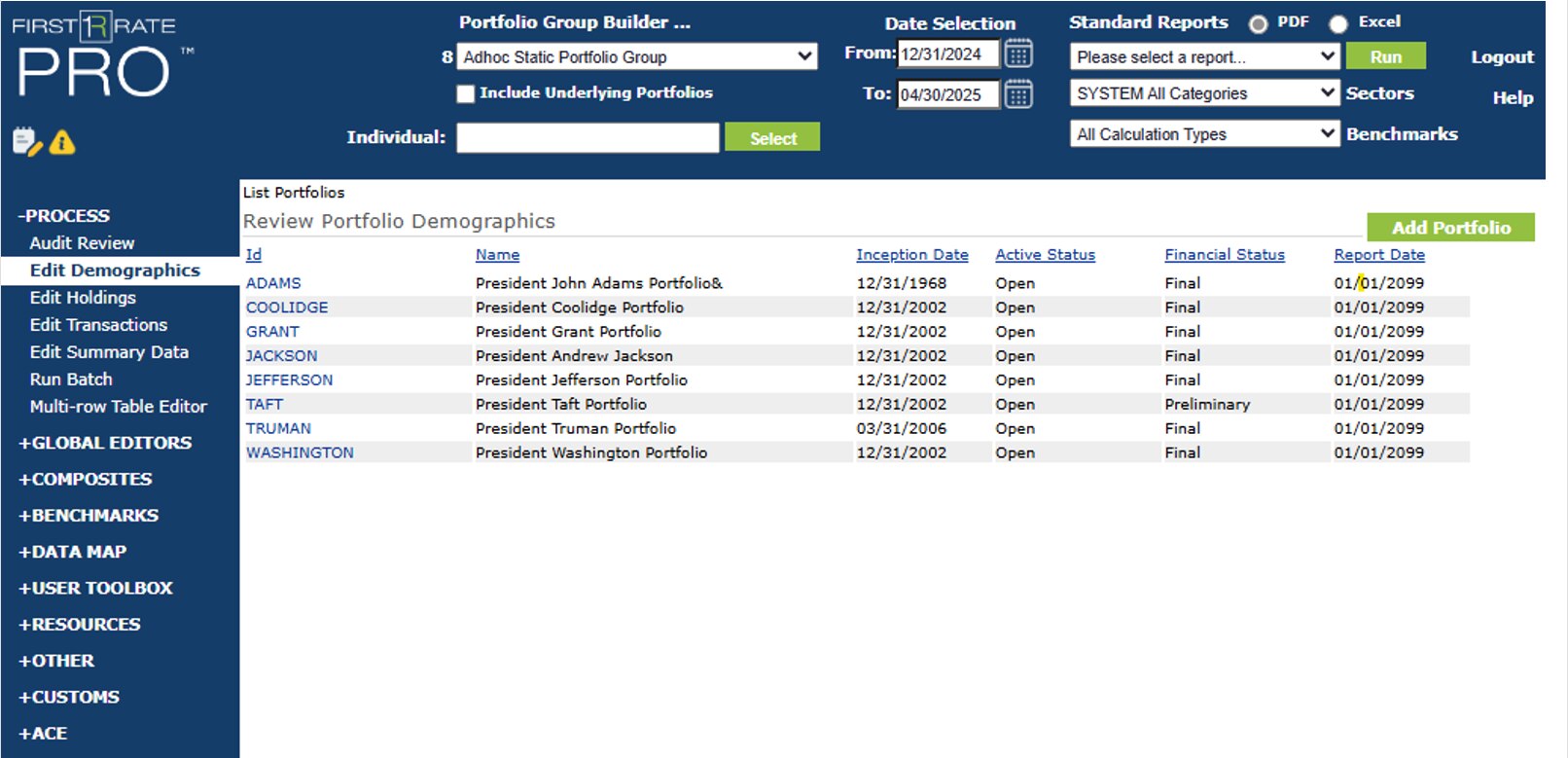Screen dimensions: 1568x758
Task: Open Edit Holdings in sidebar
Action: tap(83, 298)
